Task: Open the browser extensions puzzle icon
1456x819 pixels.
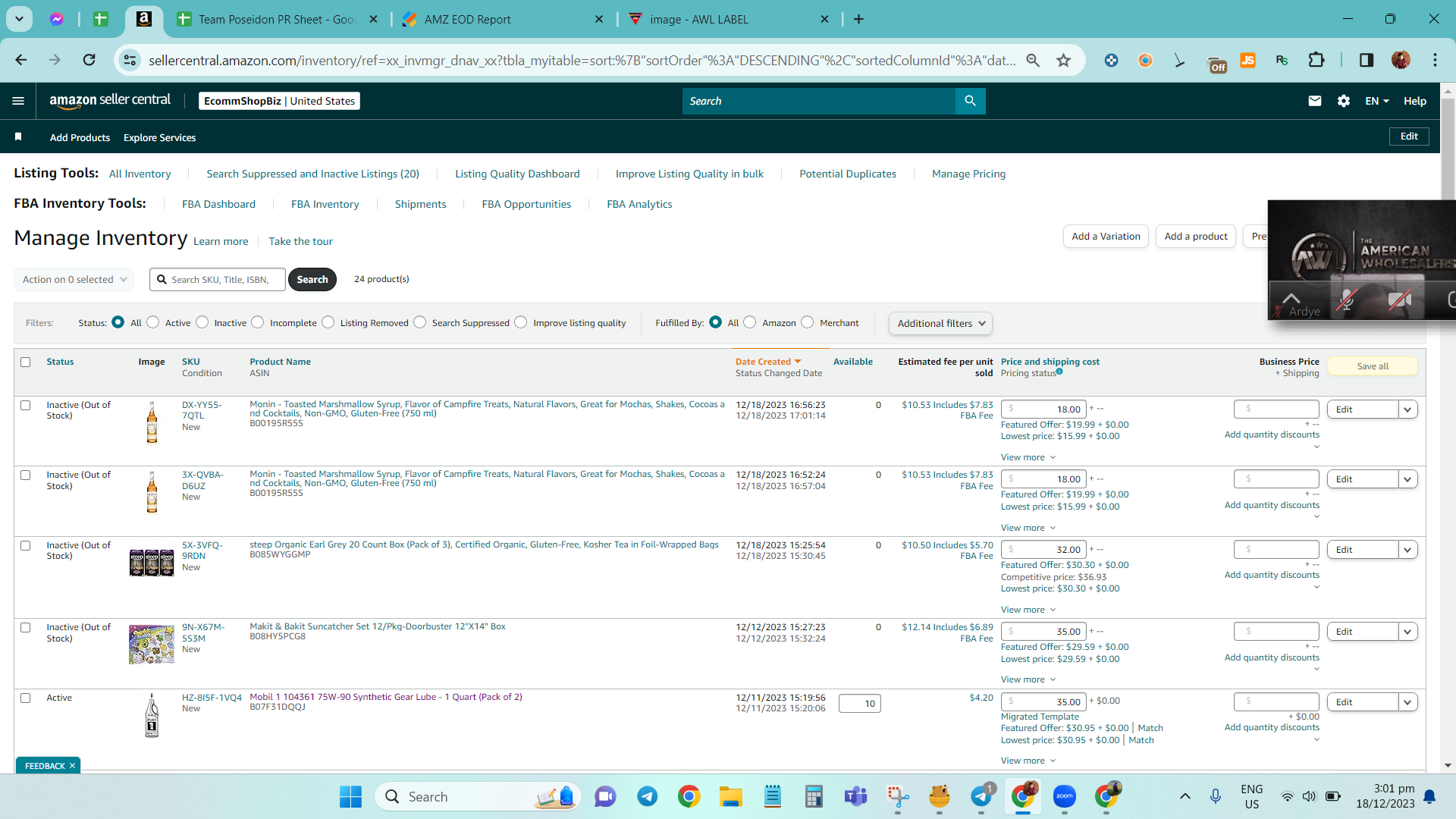Action: [1316, 60]
